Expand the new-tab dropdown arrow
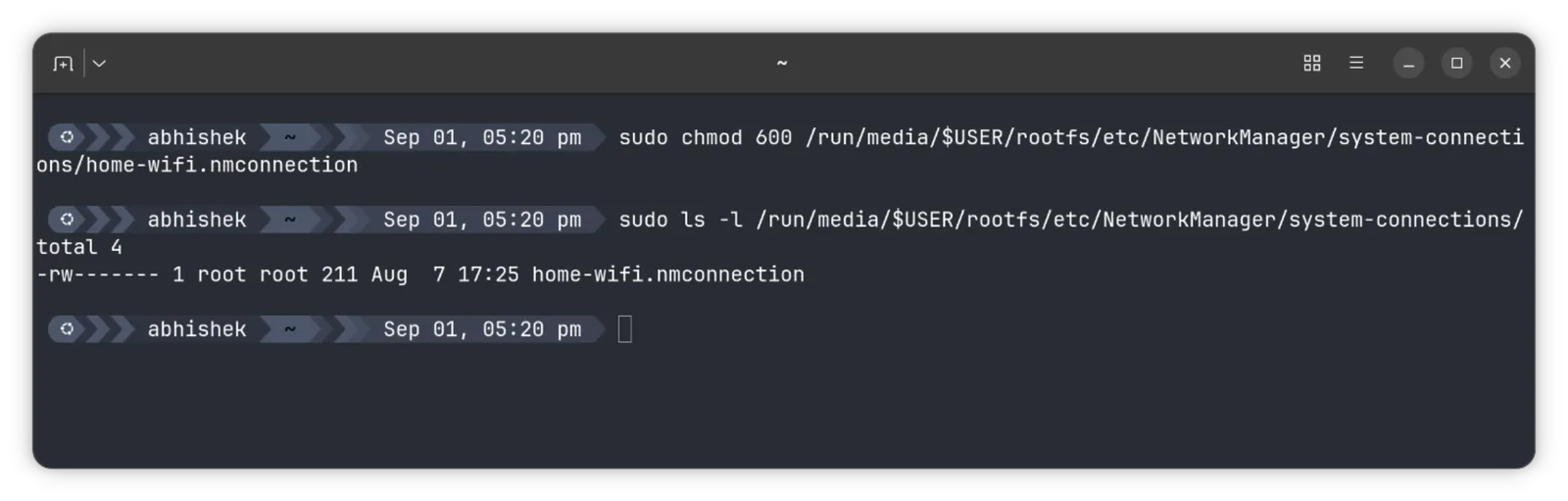 [99, 64]
